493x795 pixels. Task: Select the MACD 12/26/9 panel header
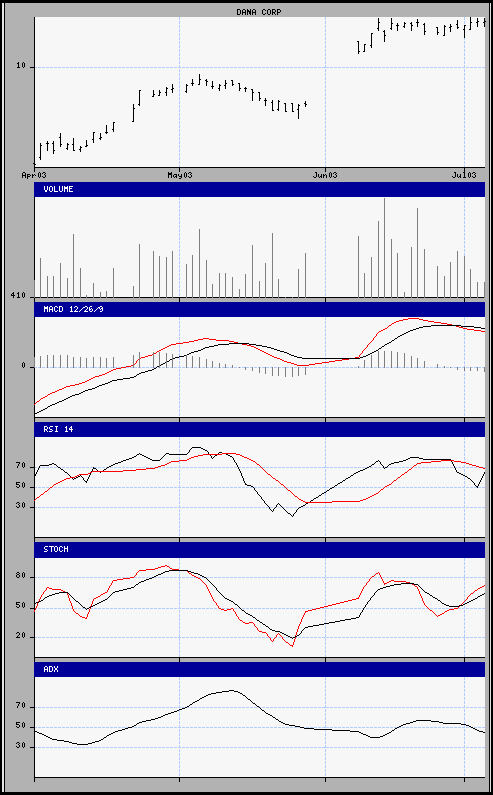[x=260, y=310]
